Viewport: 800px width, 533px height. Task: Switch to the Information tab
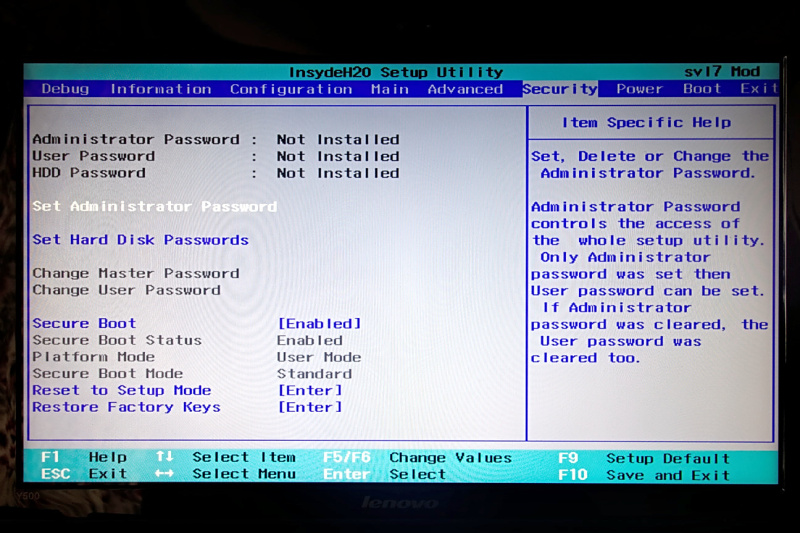click(x=160, y=89)
